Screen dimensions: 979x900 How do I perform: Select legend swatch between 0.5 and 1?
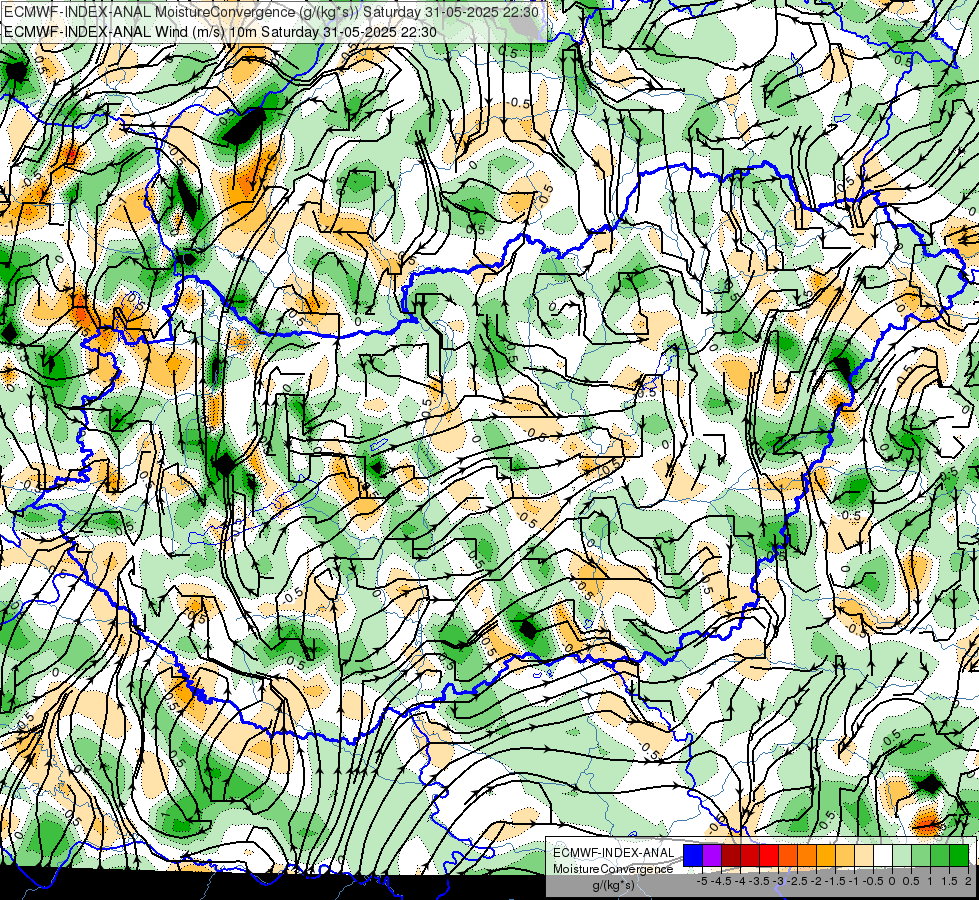tap(921, 855)
